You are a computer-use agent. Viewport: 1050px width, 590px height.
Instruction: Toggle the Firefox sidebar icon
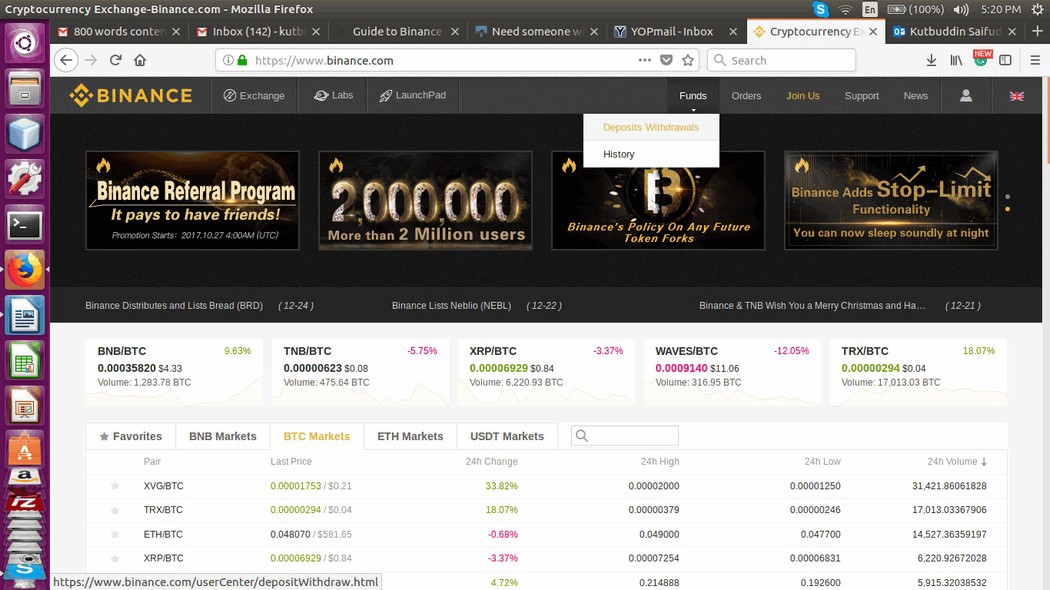click(1005, 60)
